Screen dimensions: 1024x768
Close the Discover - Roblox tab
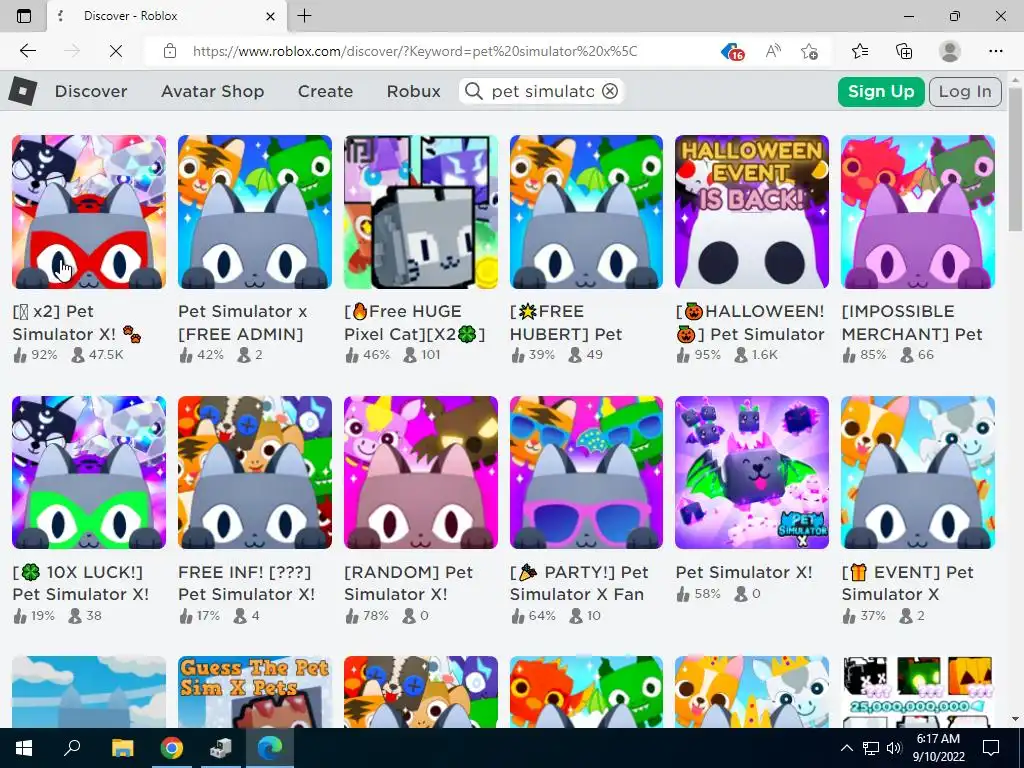coord(270,16)
